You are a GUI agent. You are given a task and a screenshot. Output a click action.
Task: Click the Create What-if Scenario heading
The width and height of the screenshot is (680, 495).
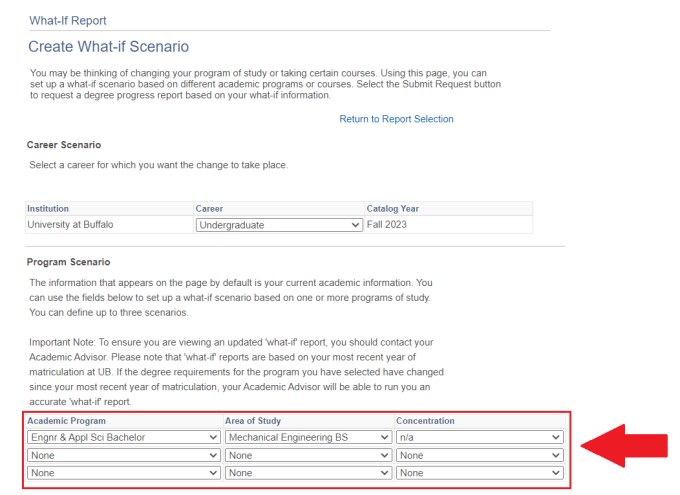(108, 47)
